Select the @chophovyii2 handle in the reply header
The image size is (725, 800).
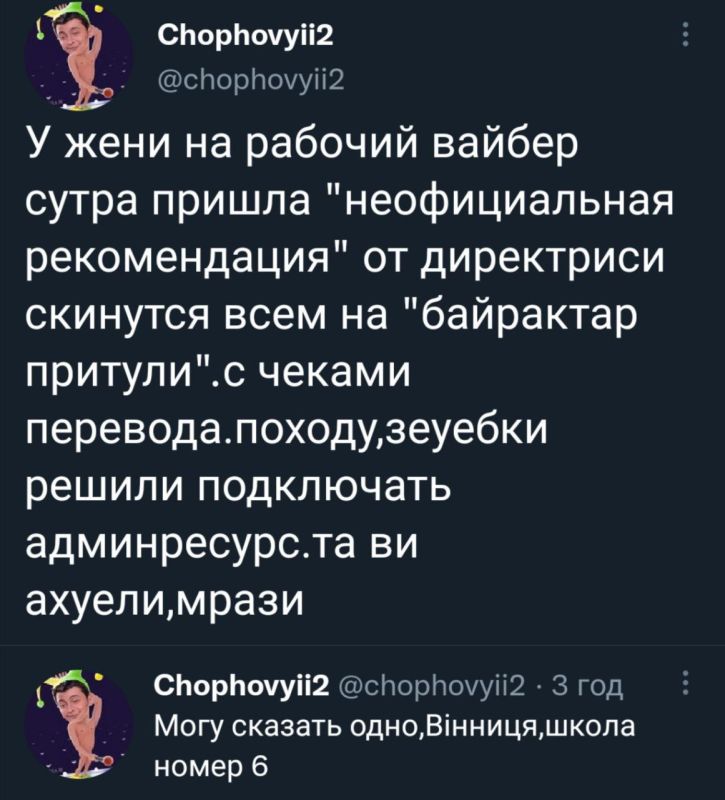432,686
